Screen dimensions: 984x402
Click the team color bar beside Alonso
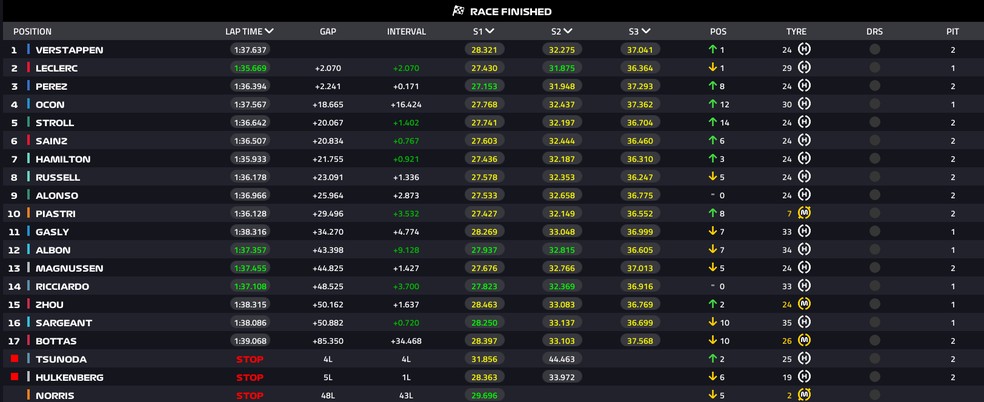coord(28,195)
